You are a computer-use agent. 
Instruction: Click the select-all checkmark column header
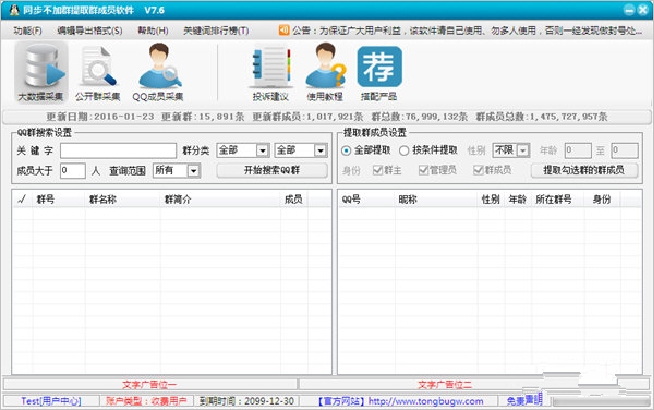coord(22,199)
